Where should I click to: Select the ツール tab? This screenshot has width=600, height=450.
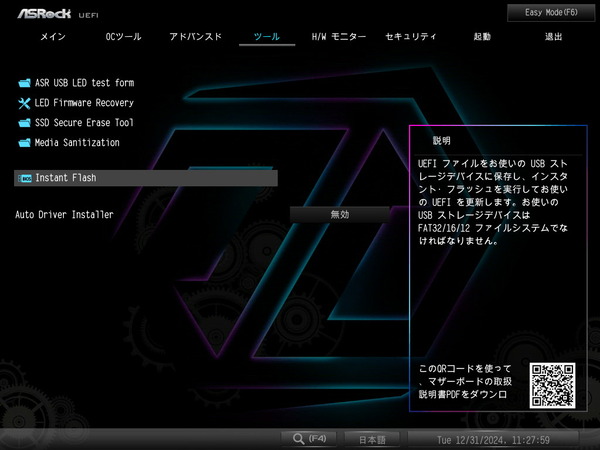pos(267,37)
